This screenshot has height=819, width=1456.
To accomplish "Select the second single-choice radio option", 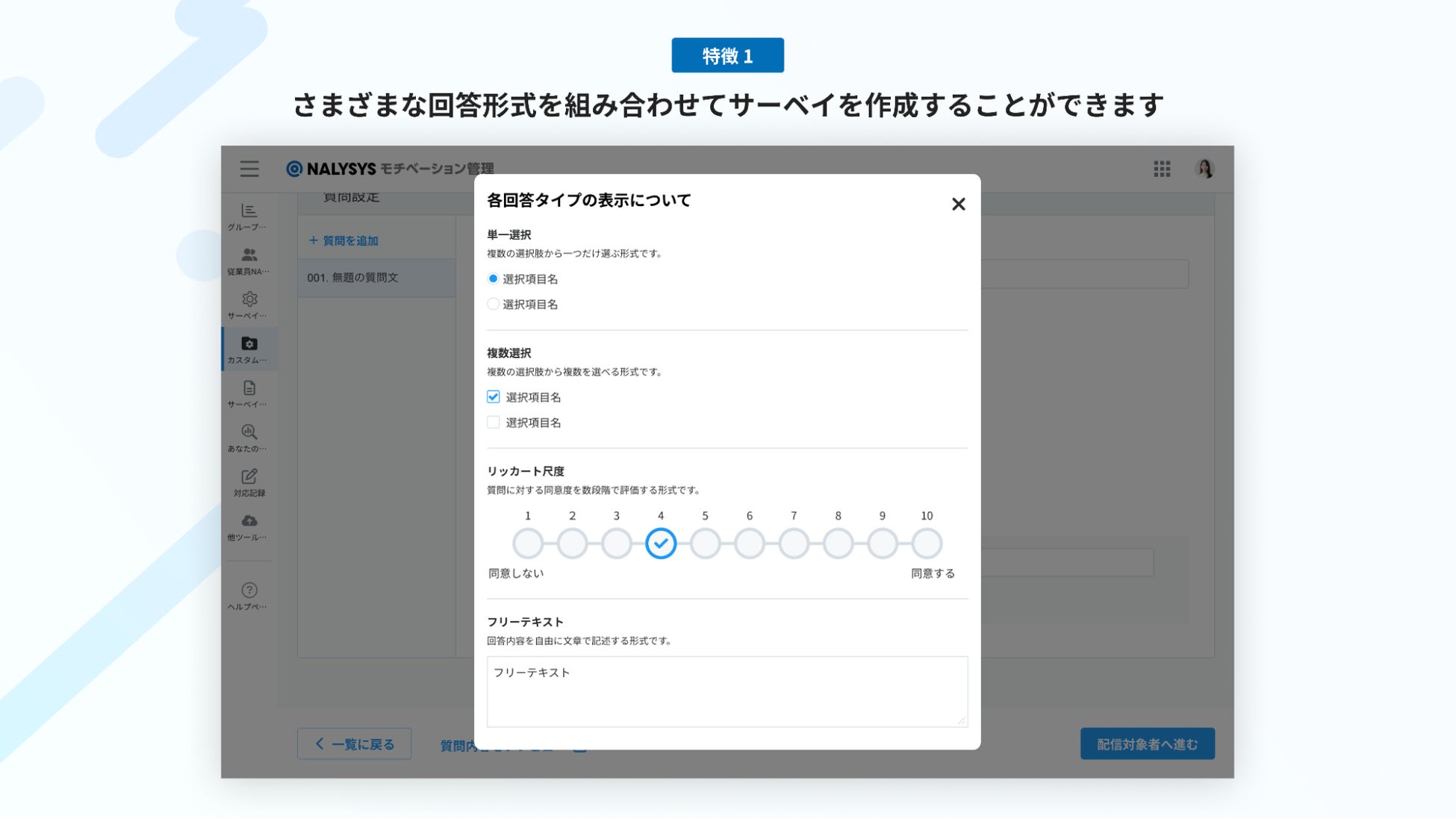I will (x=494, y=305).
